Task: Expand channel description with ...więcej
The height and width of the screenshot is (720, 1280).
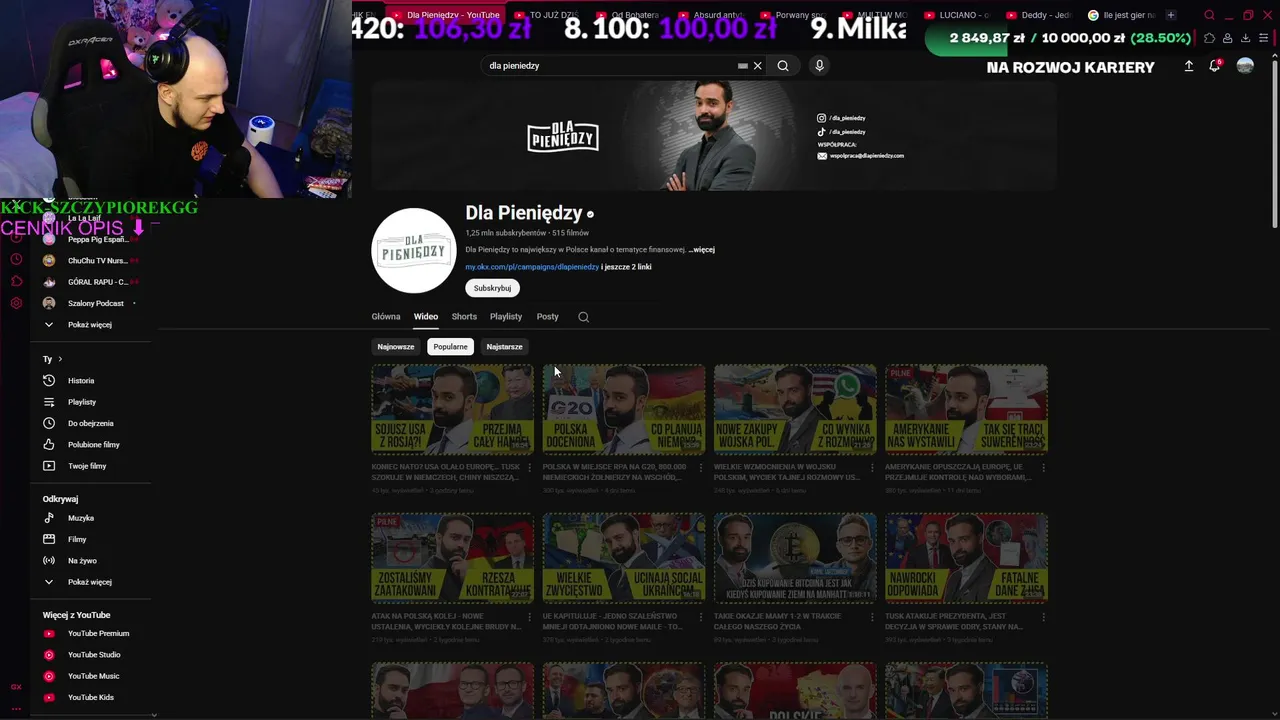Action: tap(702, 250)
